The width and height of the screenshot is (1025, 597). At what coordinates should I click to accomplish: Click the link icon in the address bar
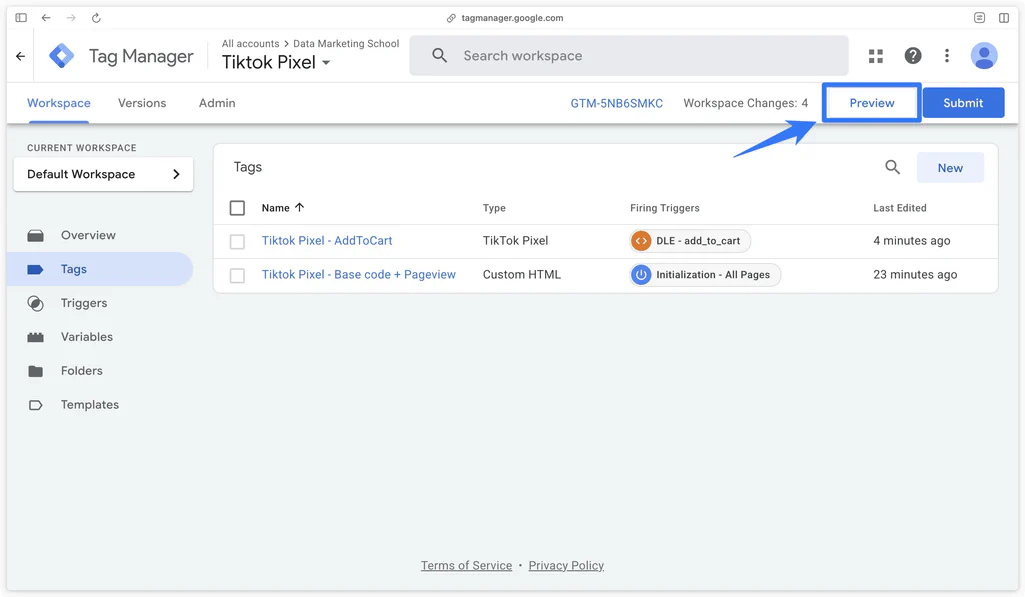pyautogui.click(x=451, y=18)
